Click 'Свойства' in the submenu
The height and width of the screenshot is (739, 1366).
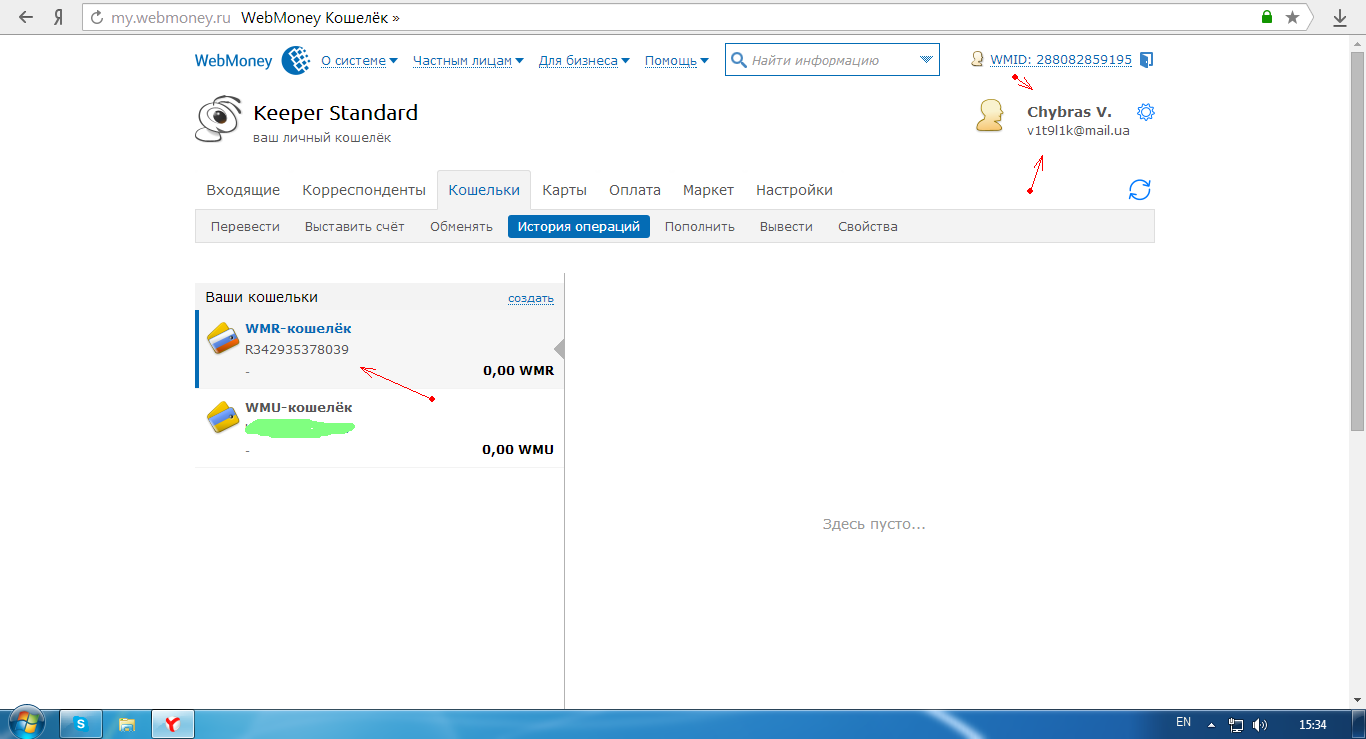[x=868, y=227]
